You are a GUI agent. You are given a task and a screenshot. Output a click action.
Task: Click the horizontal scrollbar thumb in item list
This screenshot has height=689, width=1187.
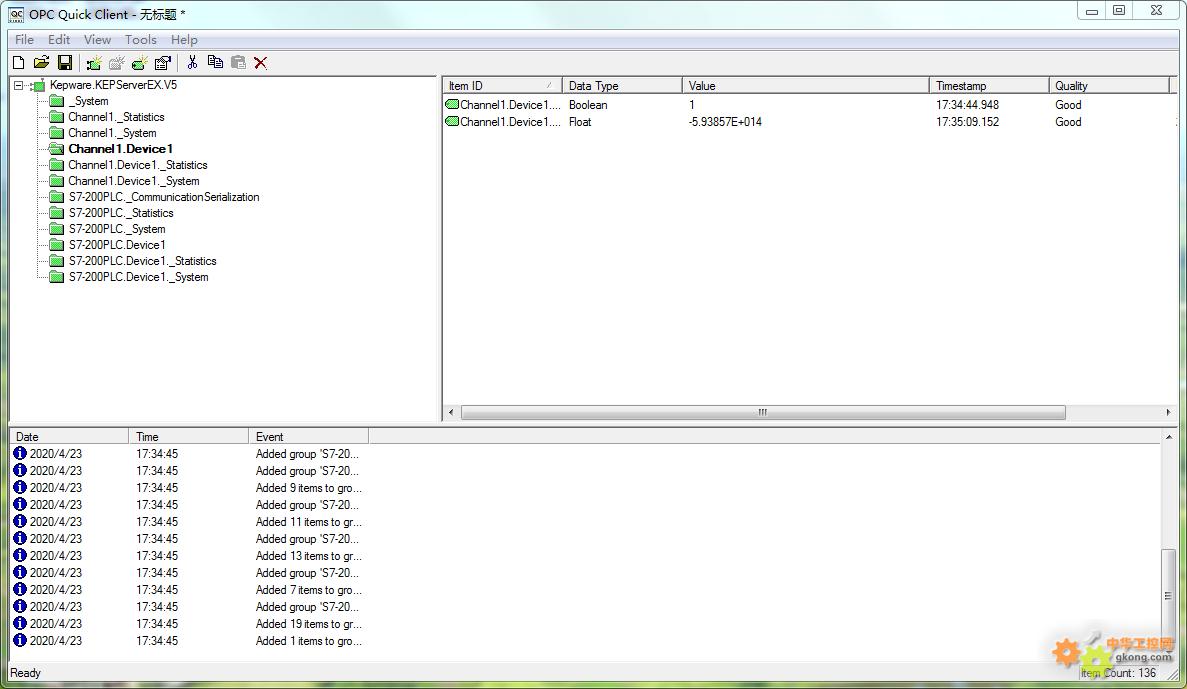(763, 413)
